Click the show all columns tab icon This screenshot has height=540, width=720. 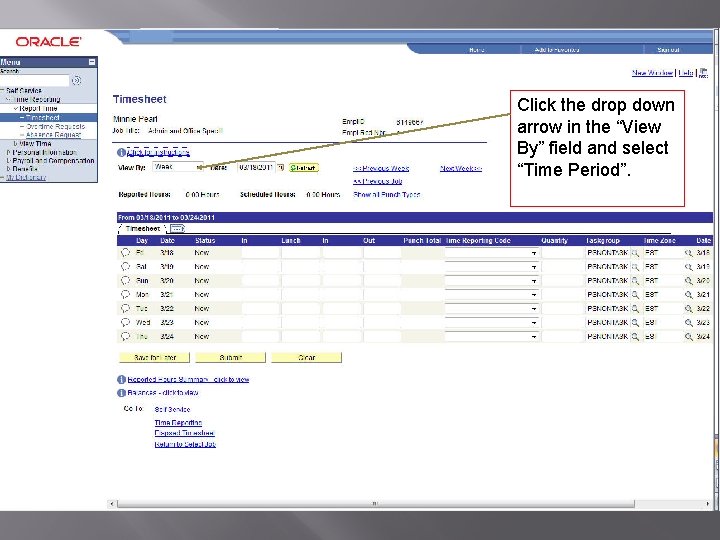[177, 228]
